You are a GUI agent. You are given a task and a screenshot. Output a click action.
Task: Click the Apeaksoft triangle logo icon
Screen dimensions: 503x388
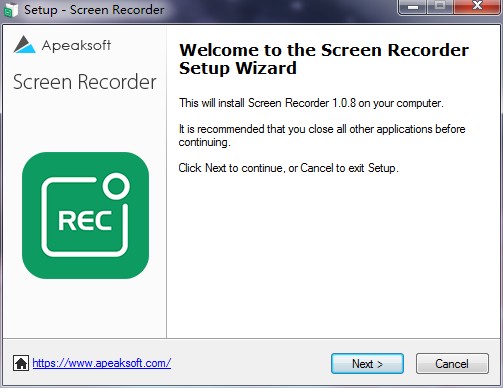(x=24, y=44)
